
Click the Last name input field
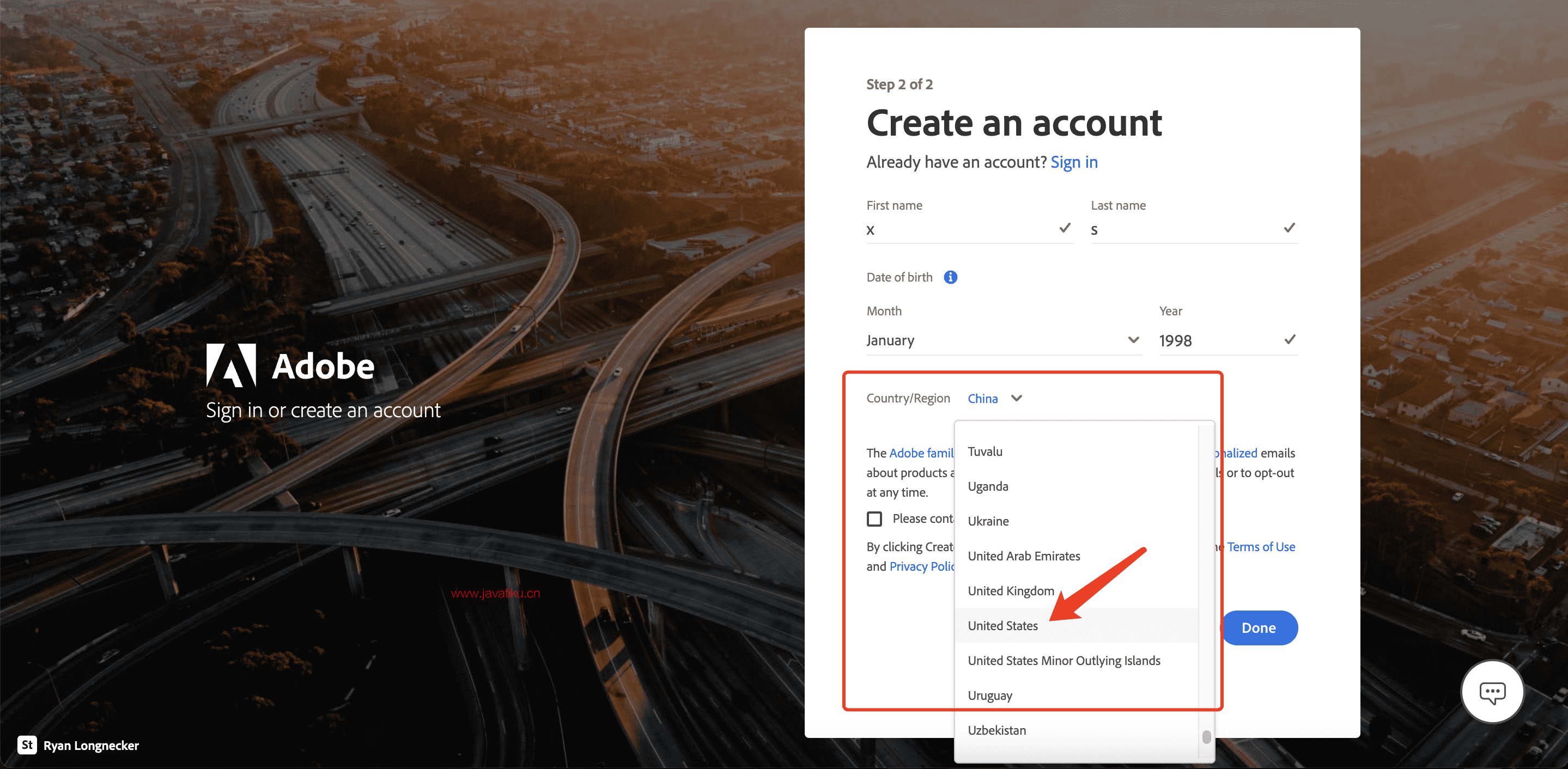pos(1194,229)
